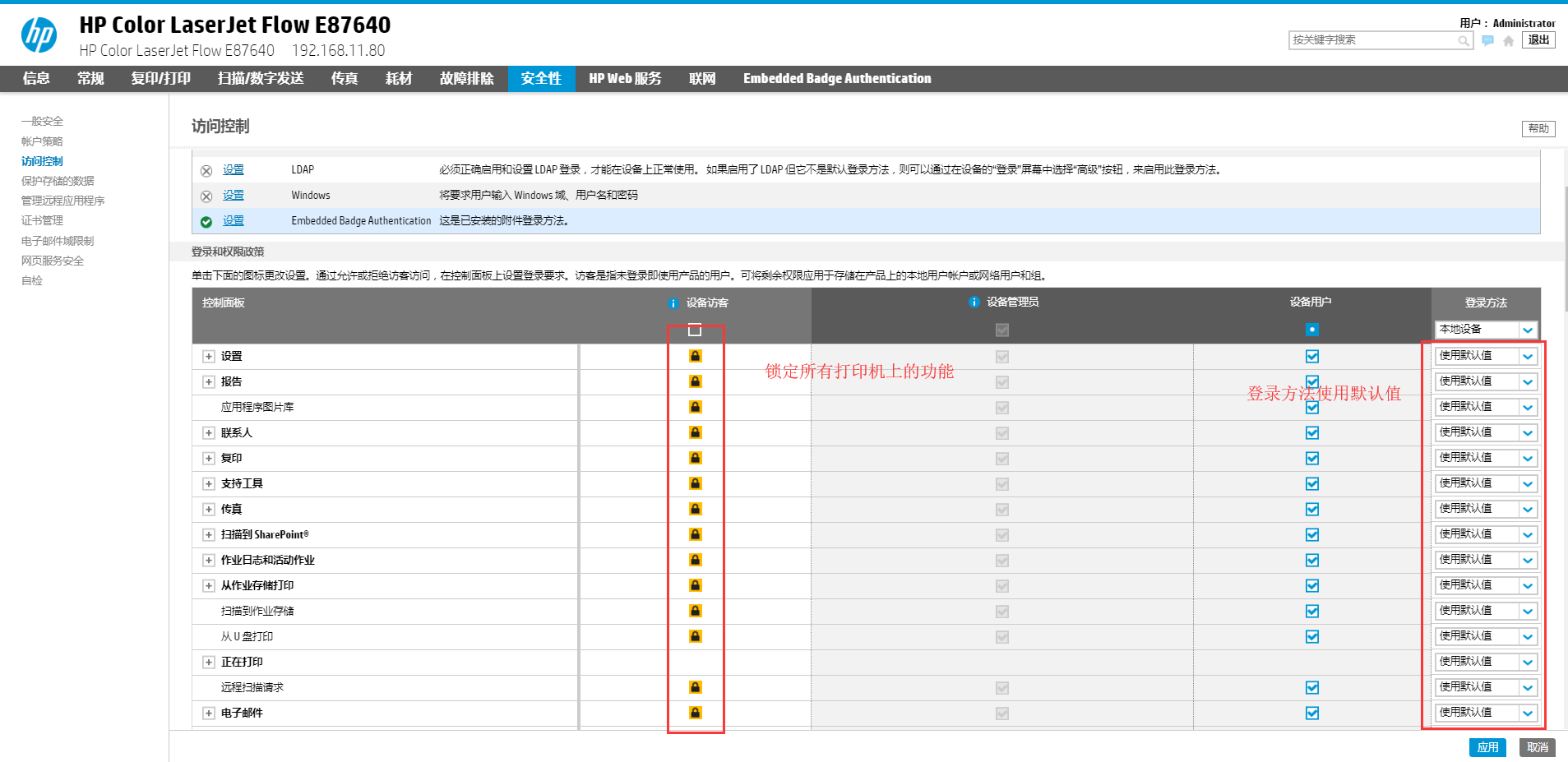The image size is (1568, 762).
Task: Click guest lock icon for 从作业存储打印 row
Action: click(695, 585)
